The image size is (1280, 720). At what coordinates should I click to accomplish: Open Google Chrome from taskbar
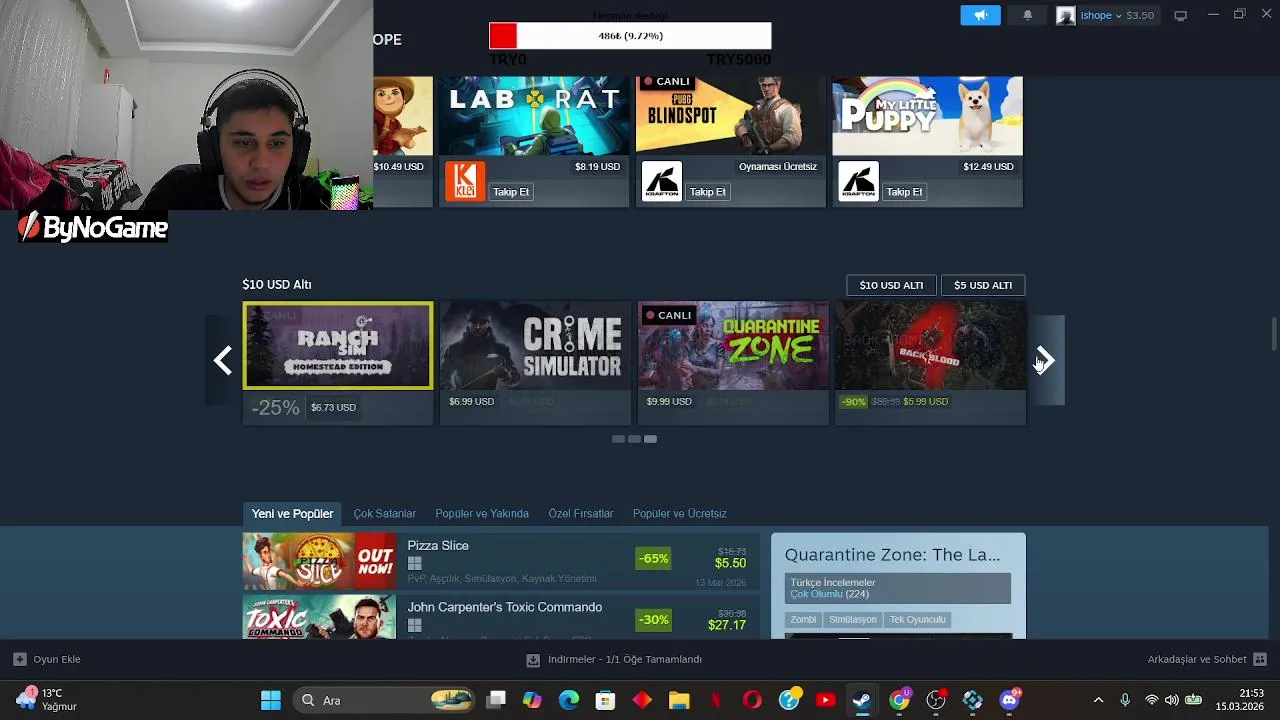(x=899, y=700)
